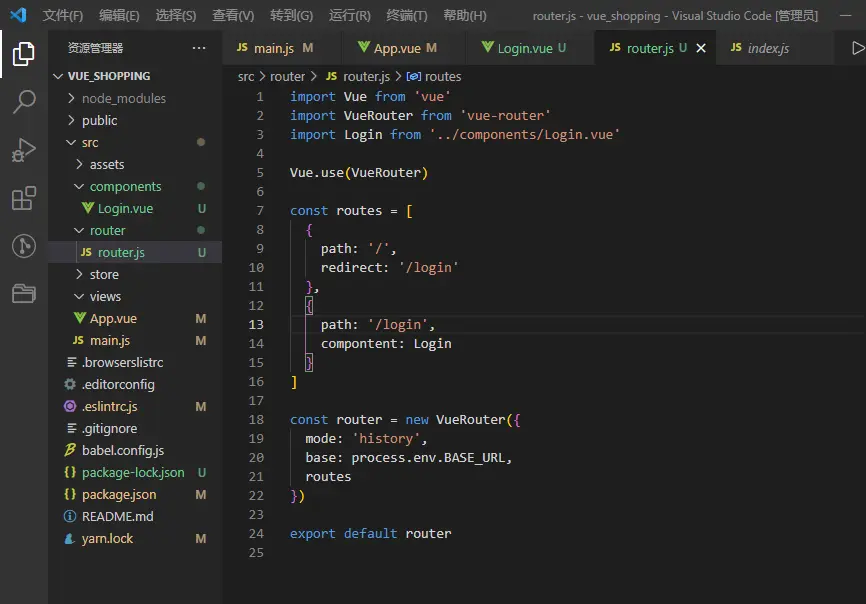Switch to the Login.vue tab
Image resolution: width=866 pixels, height=604 pixels.
point(530,48)
